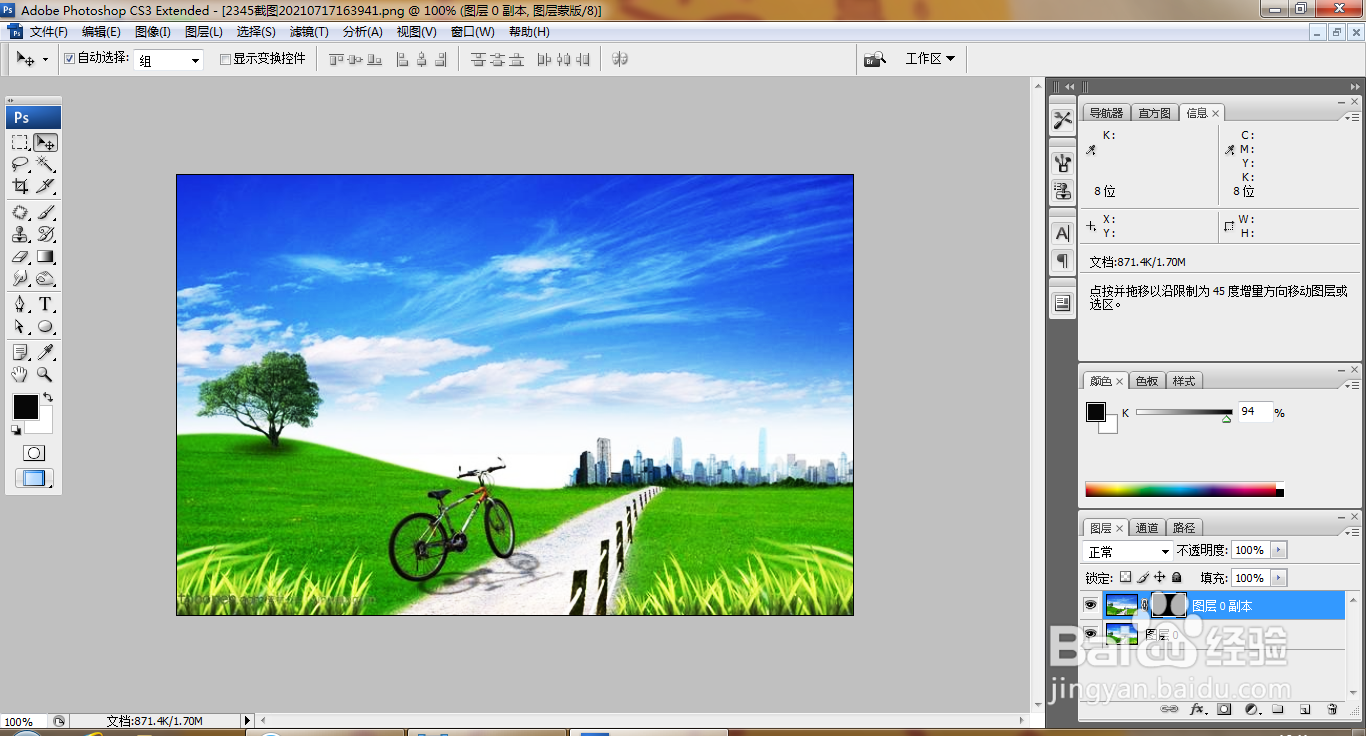Open Color panel options menu
1366x736 pixels.
click(x=1352, y=385)
